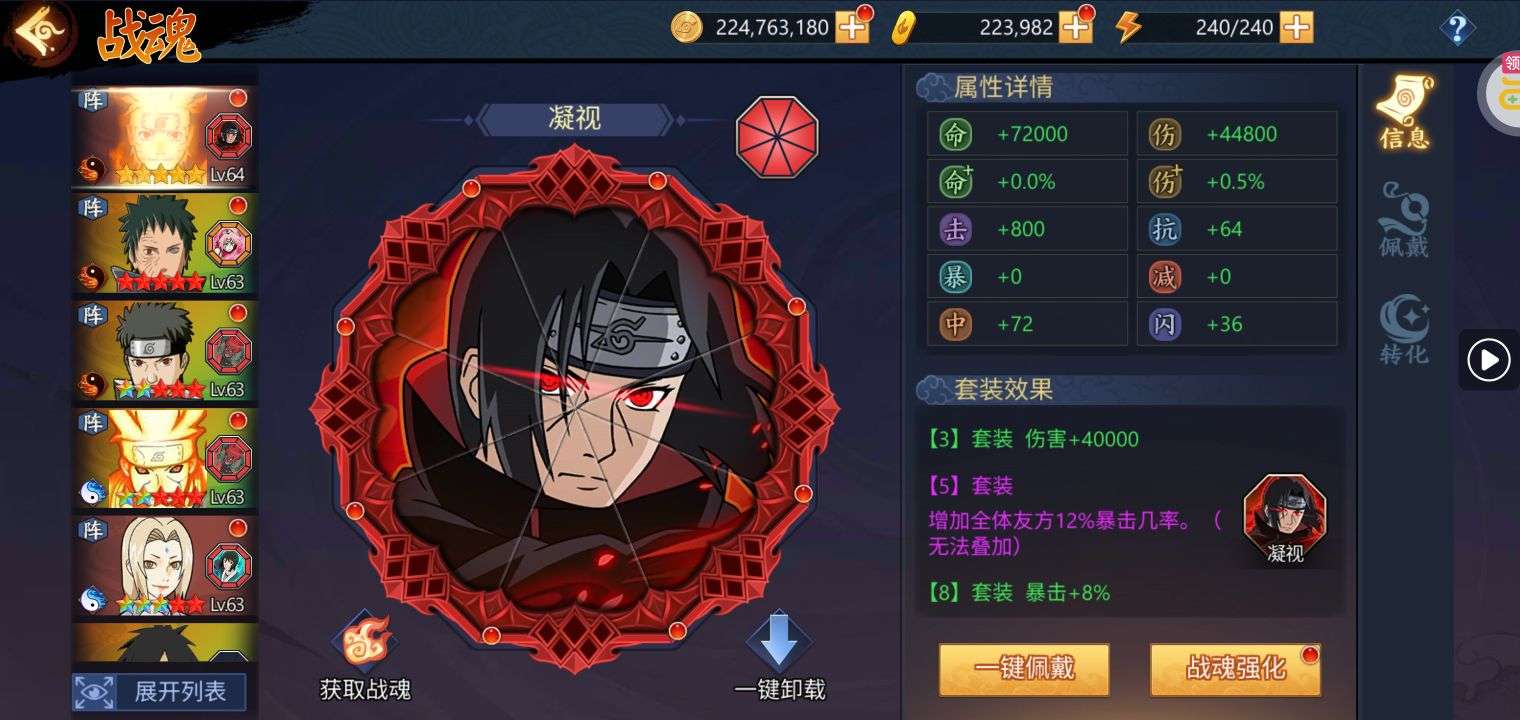The height and width of the screenshot is (720, 1520).
Task: Tap the Itachi 凝视 battle soul emblem
Action: point(574,407)
